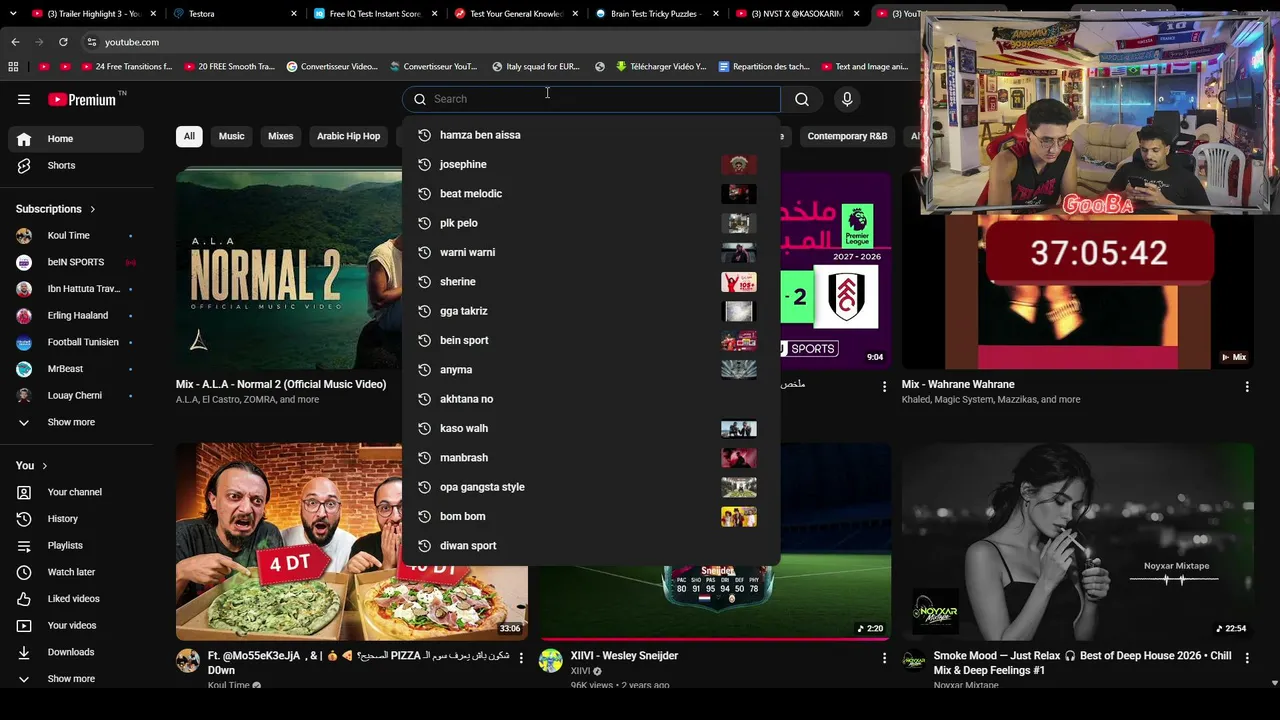This screenshot has height=720, width=1280.
Task: Open options menu for the PIZZA video
Action: [x=521, y=658]
